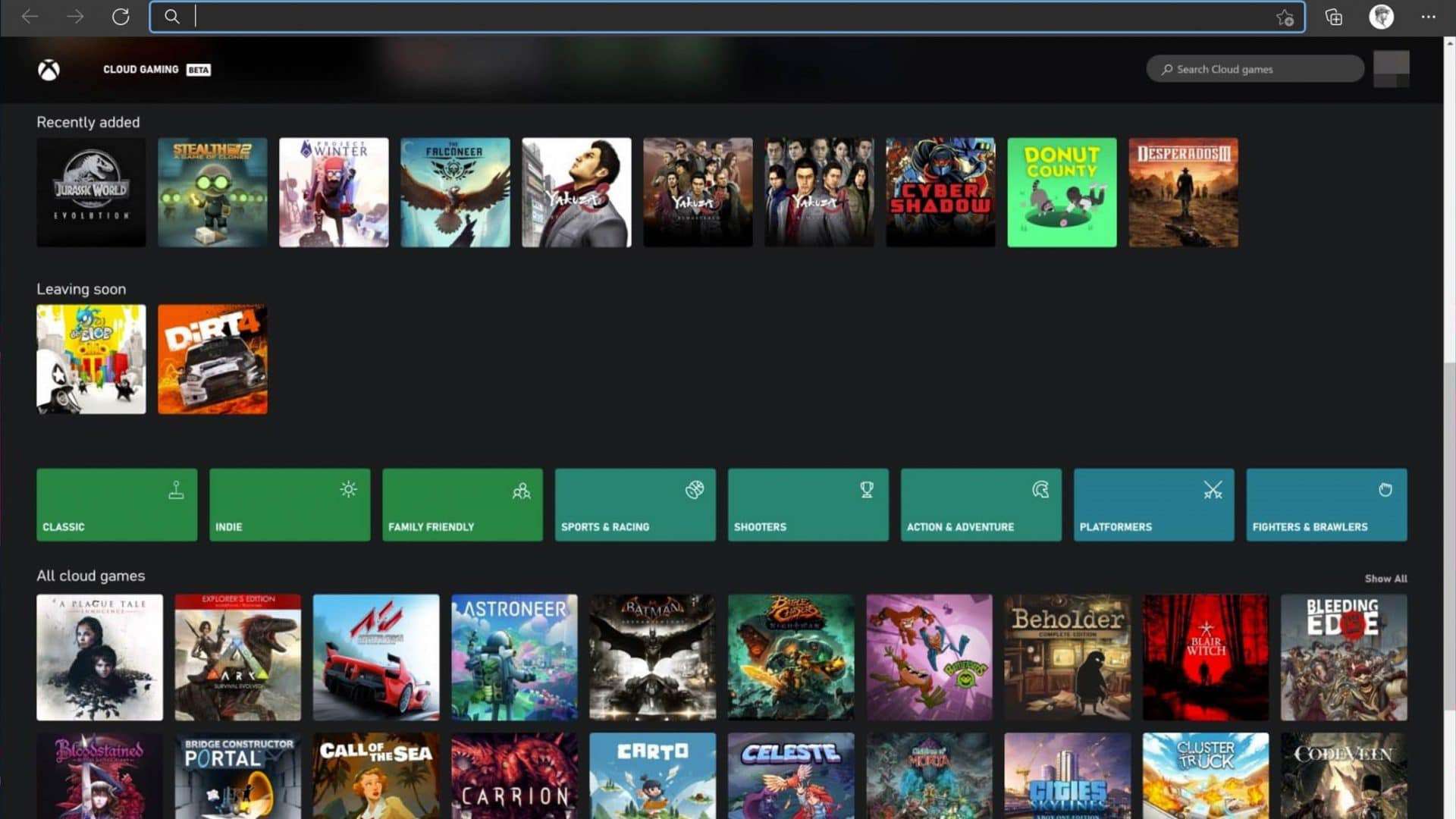Click the Xbox account profile picture
The height and width of the screenshot is (819, 1456).
pyautogui.click(x=1392, y=69)
